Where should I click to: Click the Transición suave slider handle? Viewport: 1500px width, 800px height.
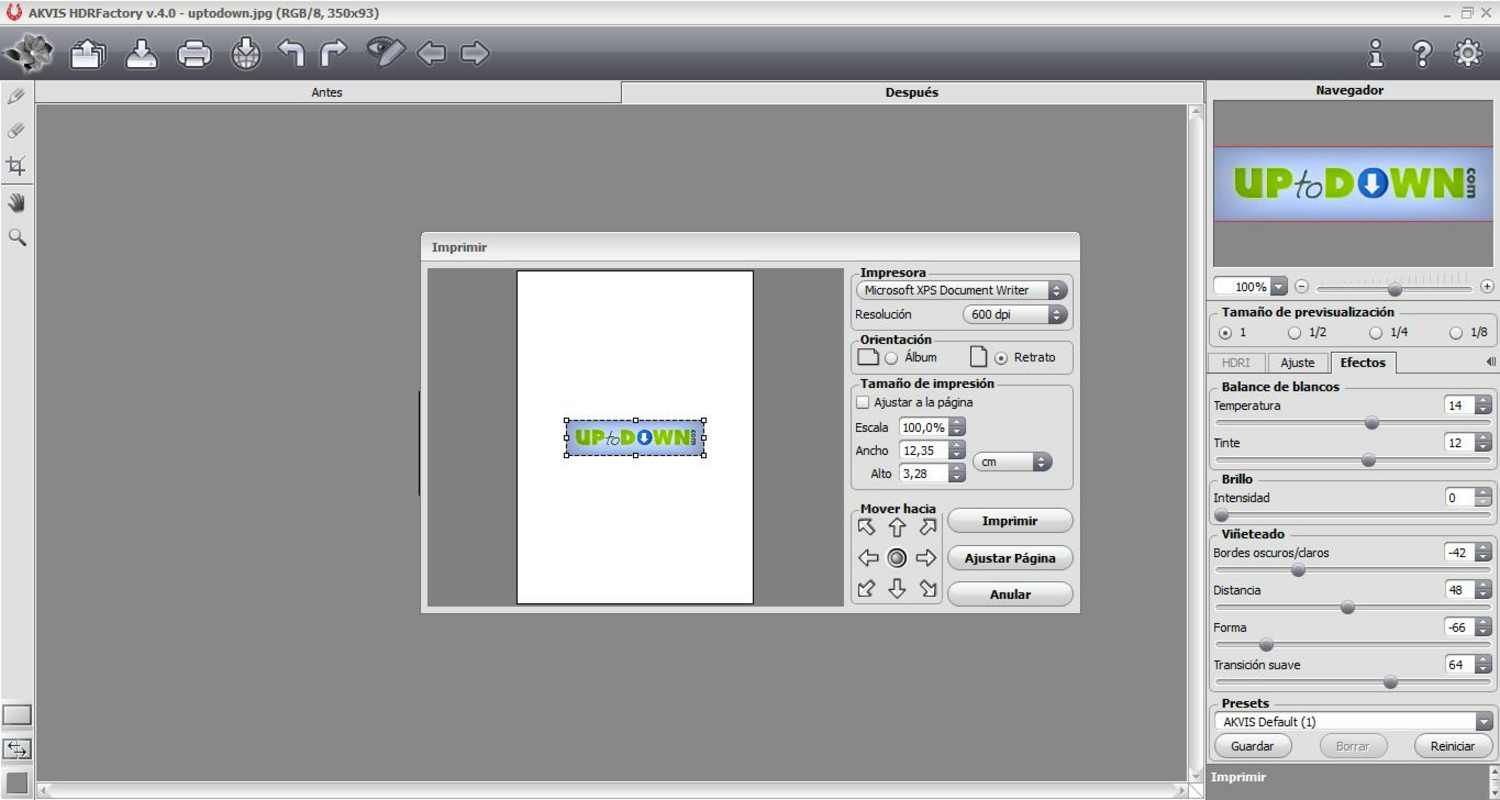(1390, 682)
